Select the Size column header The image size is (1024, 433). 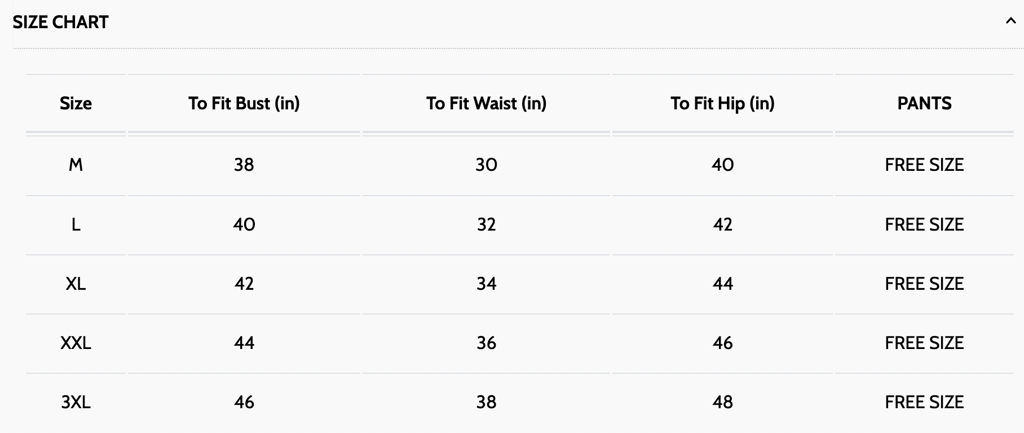(76, 103)
